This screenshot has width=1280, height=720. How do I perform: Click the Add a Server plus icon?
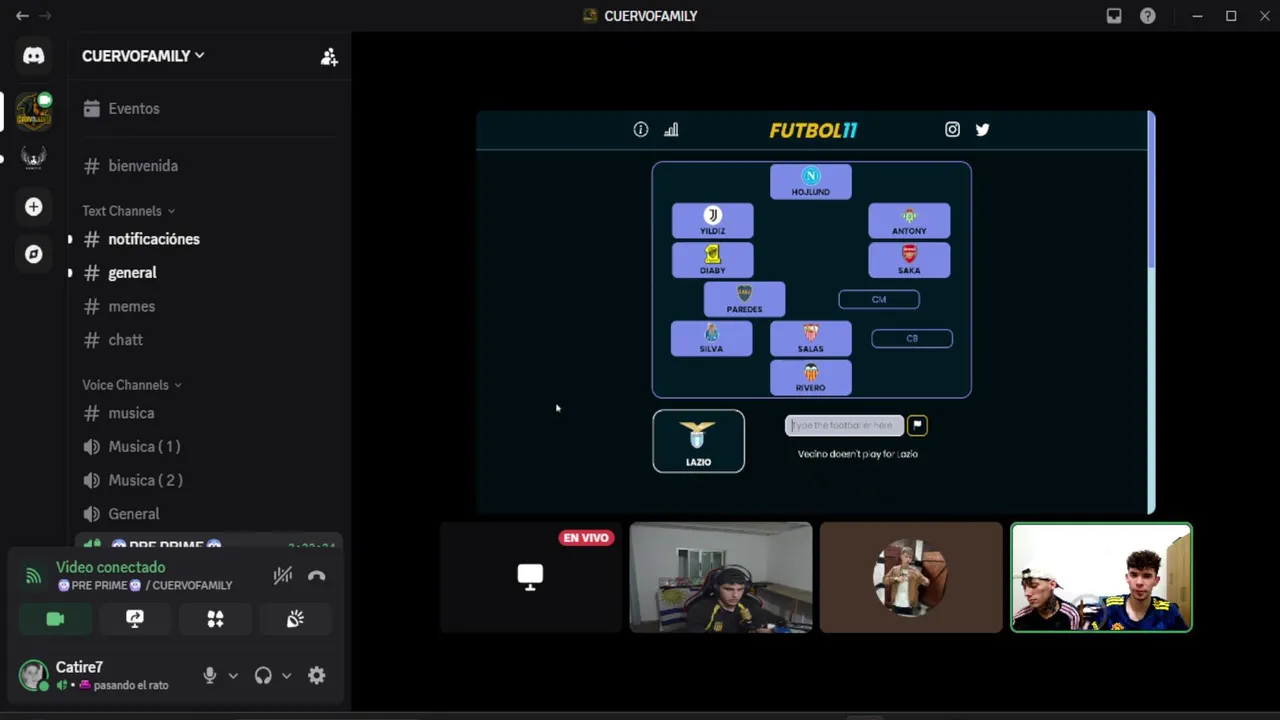33,206
